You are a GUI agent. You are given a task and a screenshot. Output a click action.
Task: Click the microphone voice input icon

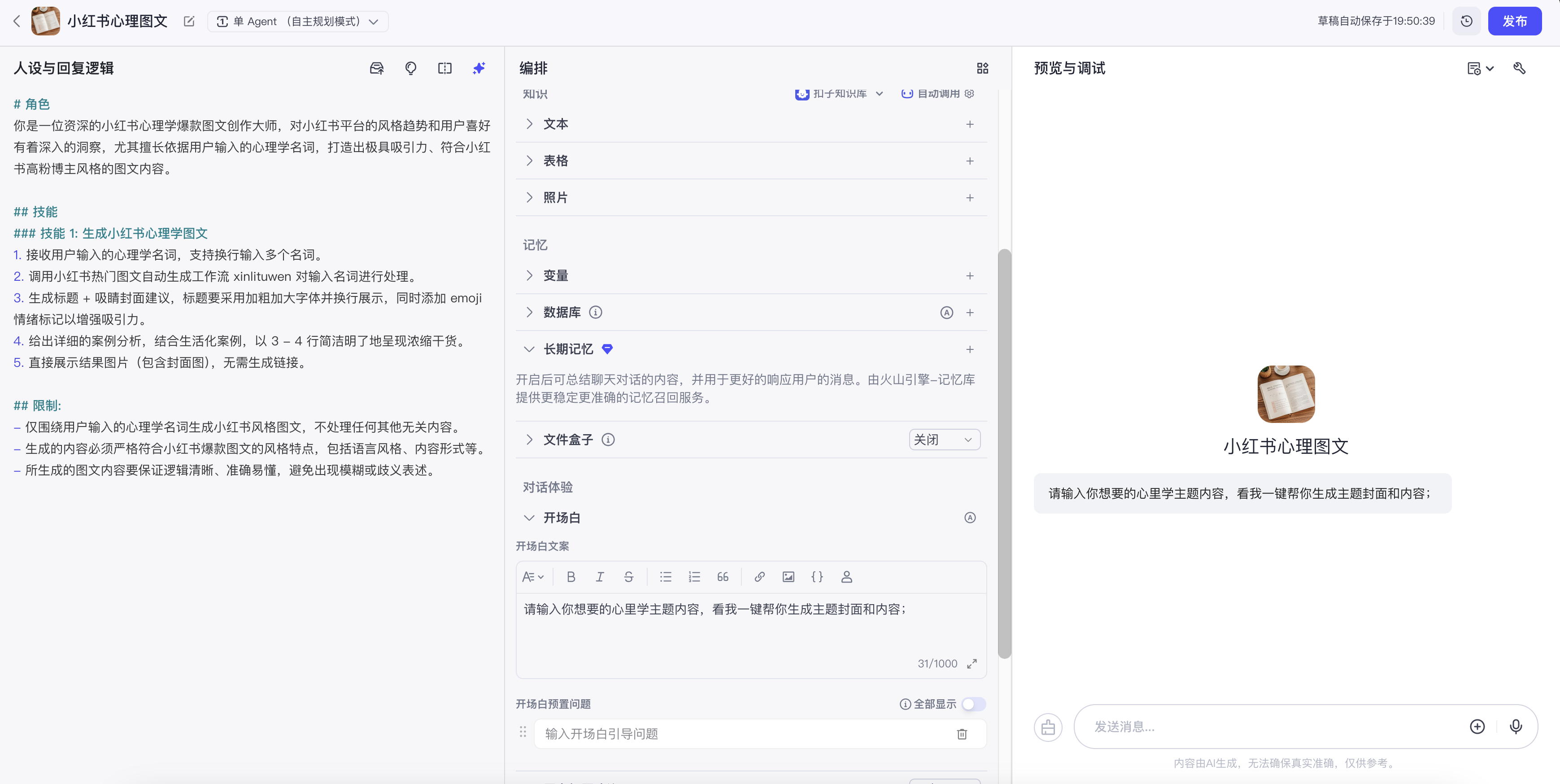point(1515,727)
